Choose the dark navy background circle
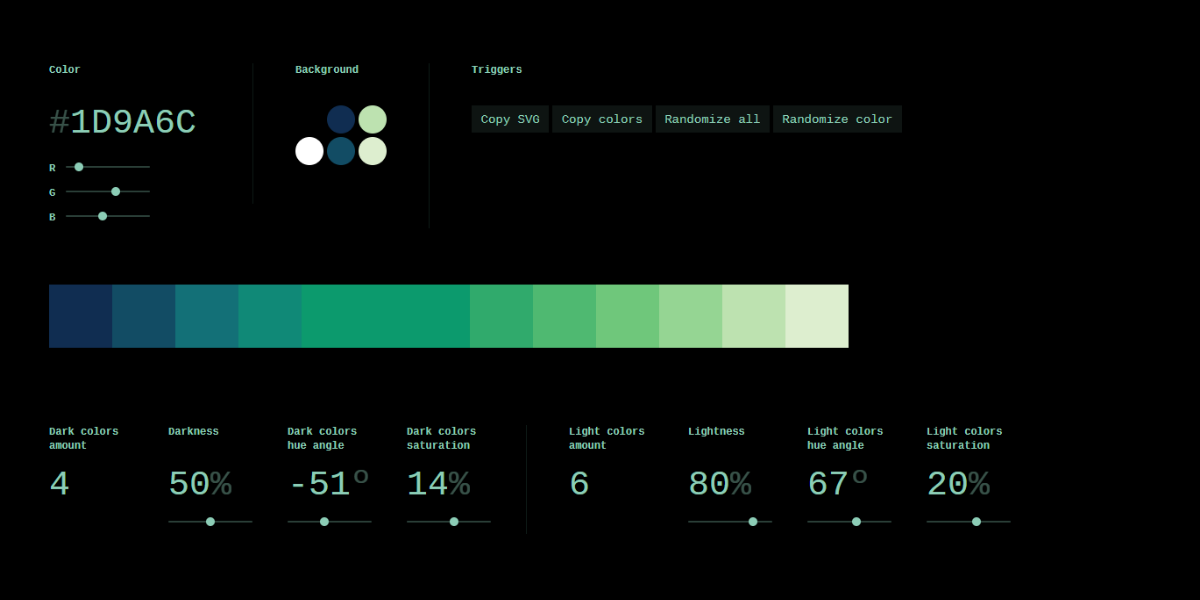The image size is (1200, 600). (341, 120)
